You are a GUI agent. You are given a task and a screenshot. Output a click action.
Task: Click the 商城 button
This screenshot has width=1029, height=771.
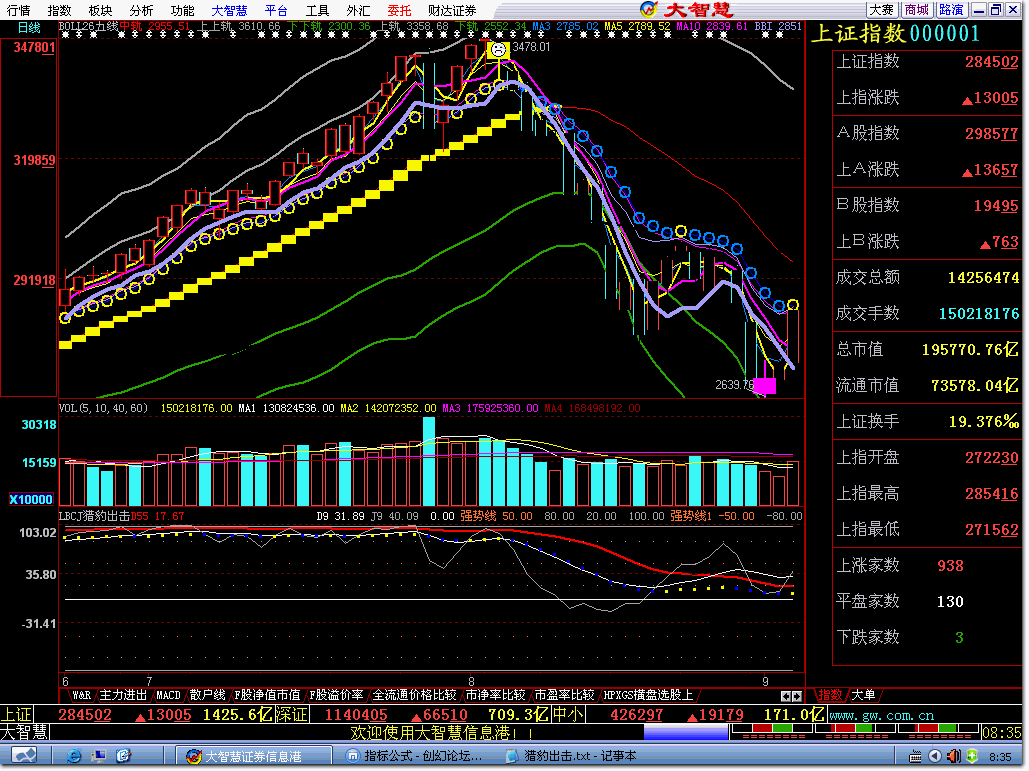(917, 10)
